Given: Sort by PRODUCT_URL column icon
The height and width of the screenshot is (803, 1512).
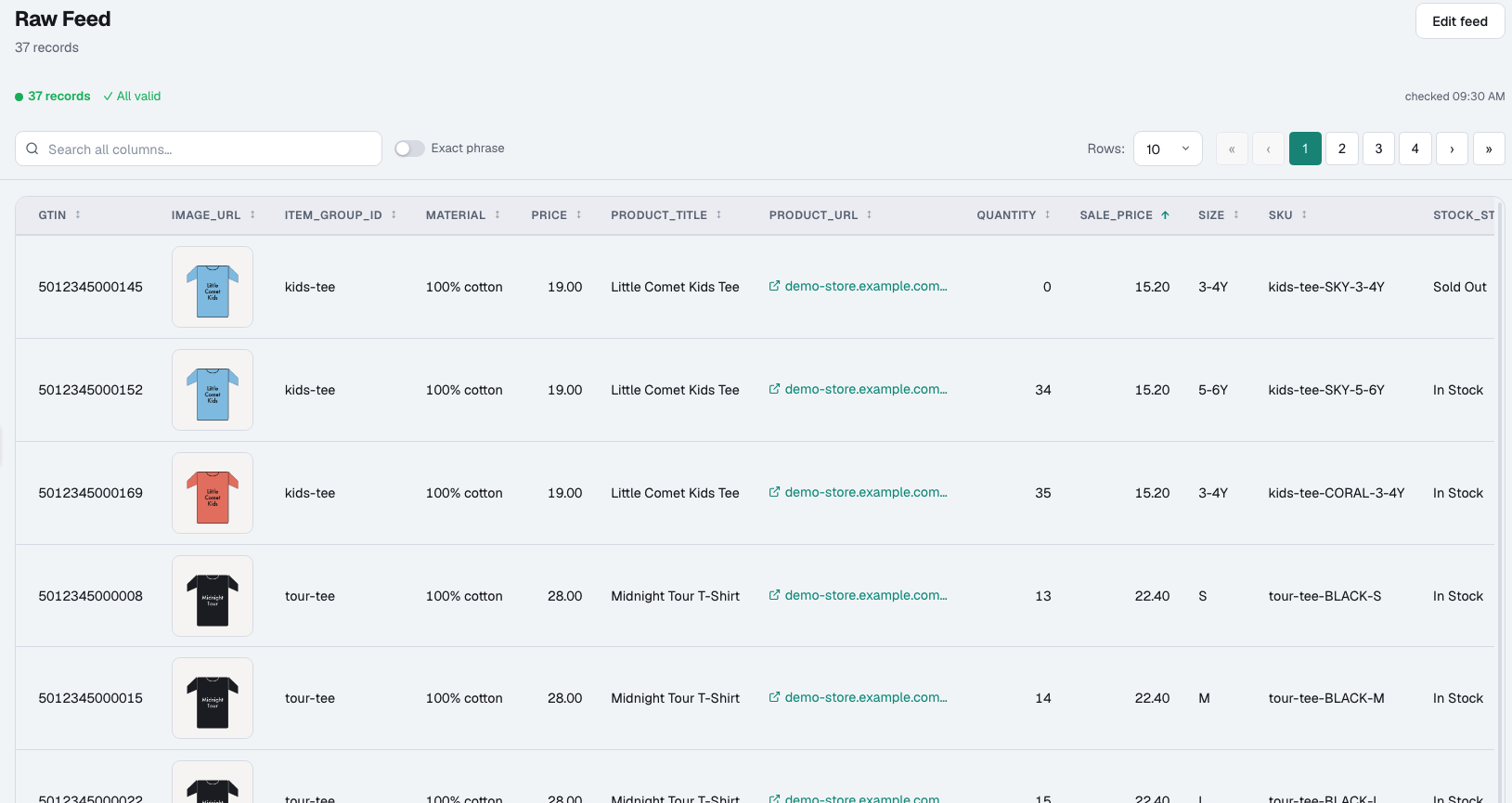Looking at the screenshot, I should tap(870, 214).
